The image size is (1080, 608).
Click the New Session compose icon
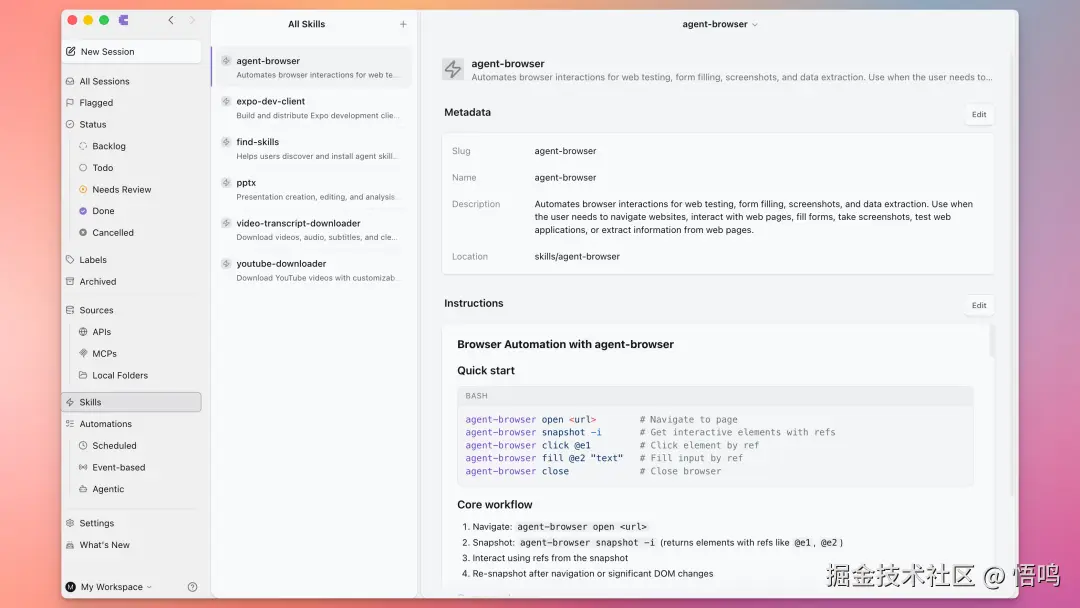tap(70, 52)
